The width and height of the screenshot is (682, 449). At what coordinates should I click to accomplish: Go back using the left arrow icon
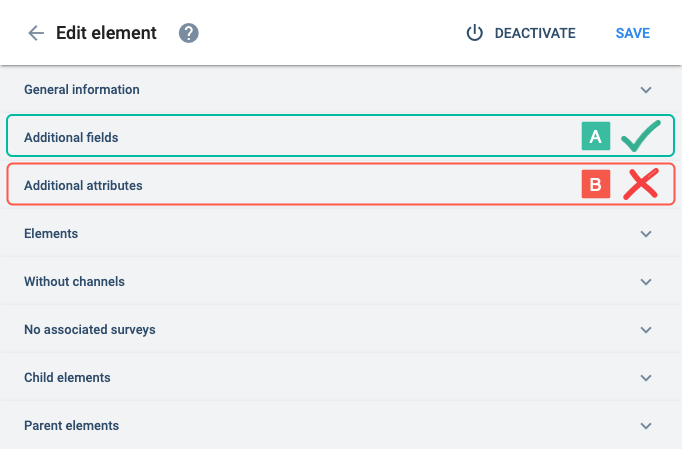[36, 33]
